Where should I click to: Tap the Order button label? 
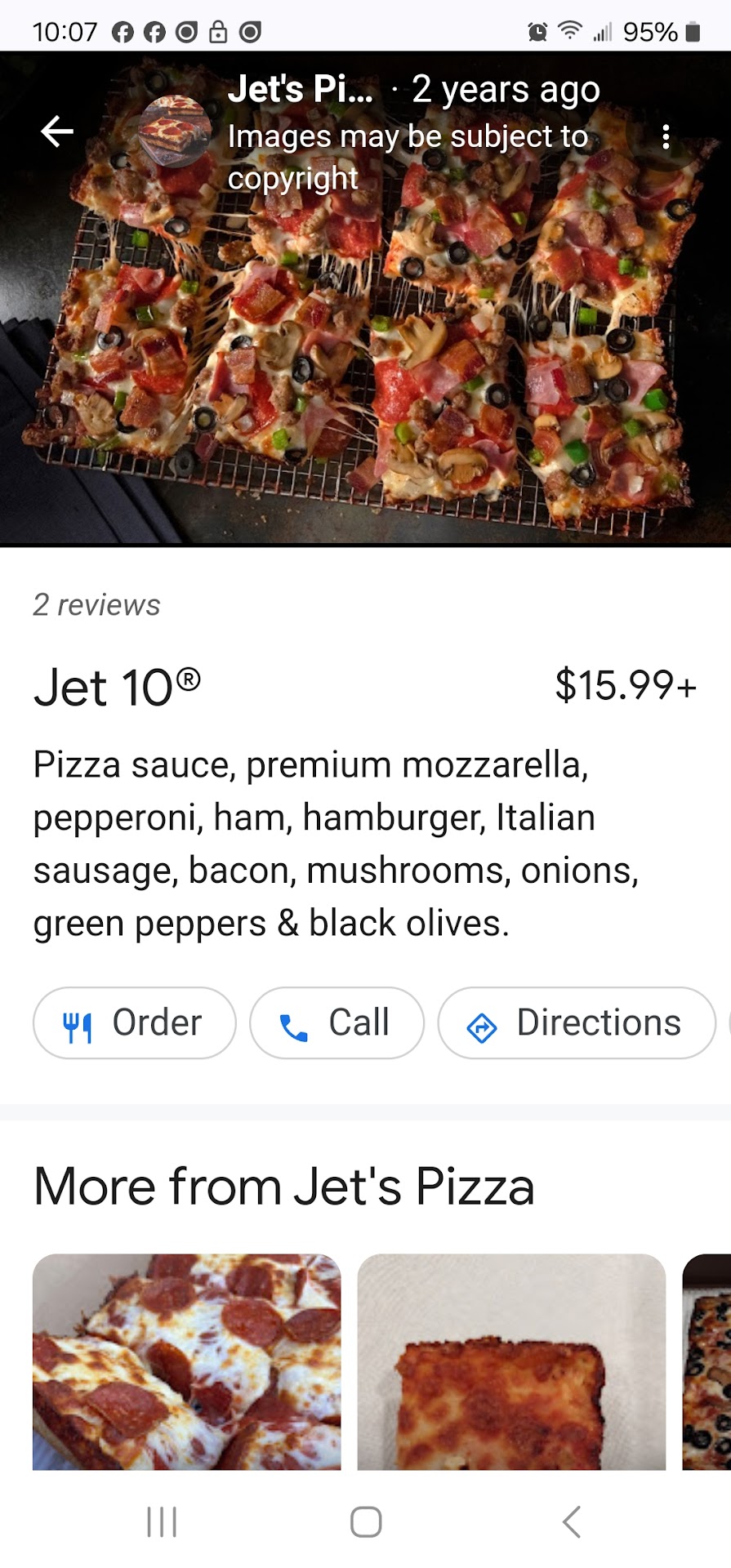(157, 1023)
